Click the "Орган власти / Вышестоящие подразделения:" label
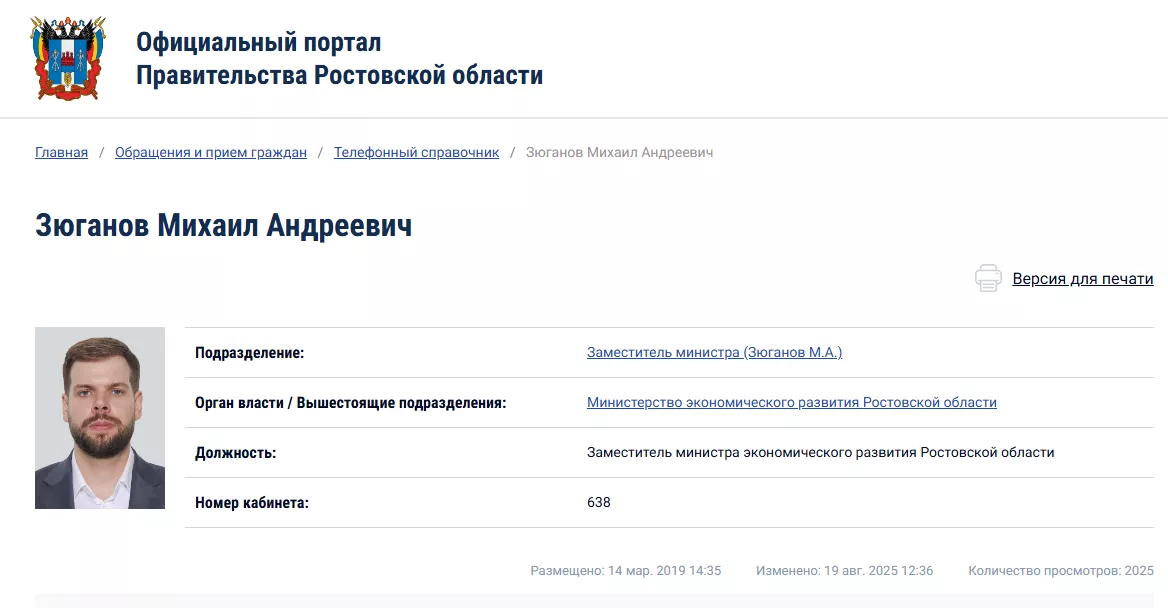Viewport: 1168px width, 608px height. point(350,403)
